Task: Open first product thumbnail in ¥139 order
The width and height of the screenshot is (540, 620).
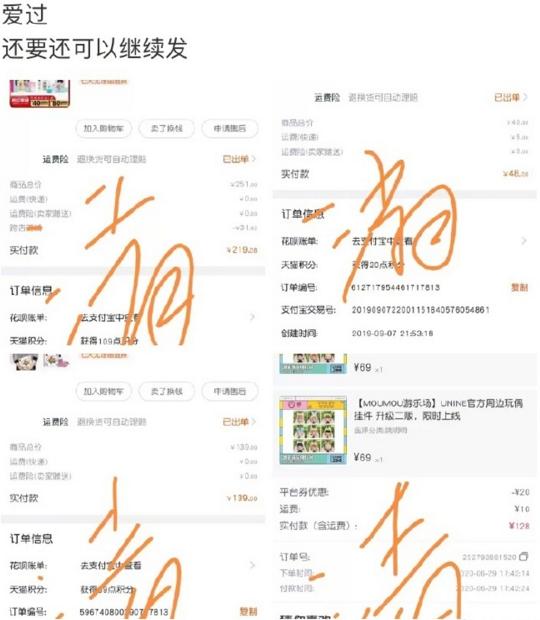Action: (x=26, y=361)
